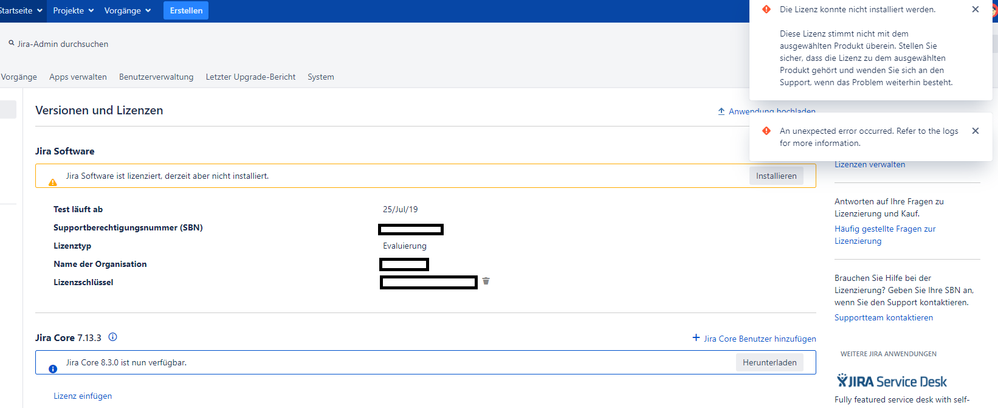
Task: Delete license key via the trash icon
Action: tap(486, 281)
